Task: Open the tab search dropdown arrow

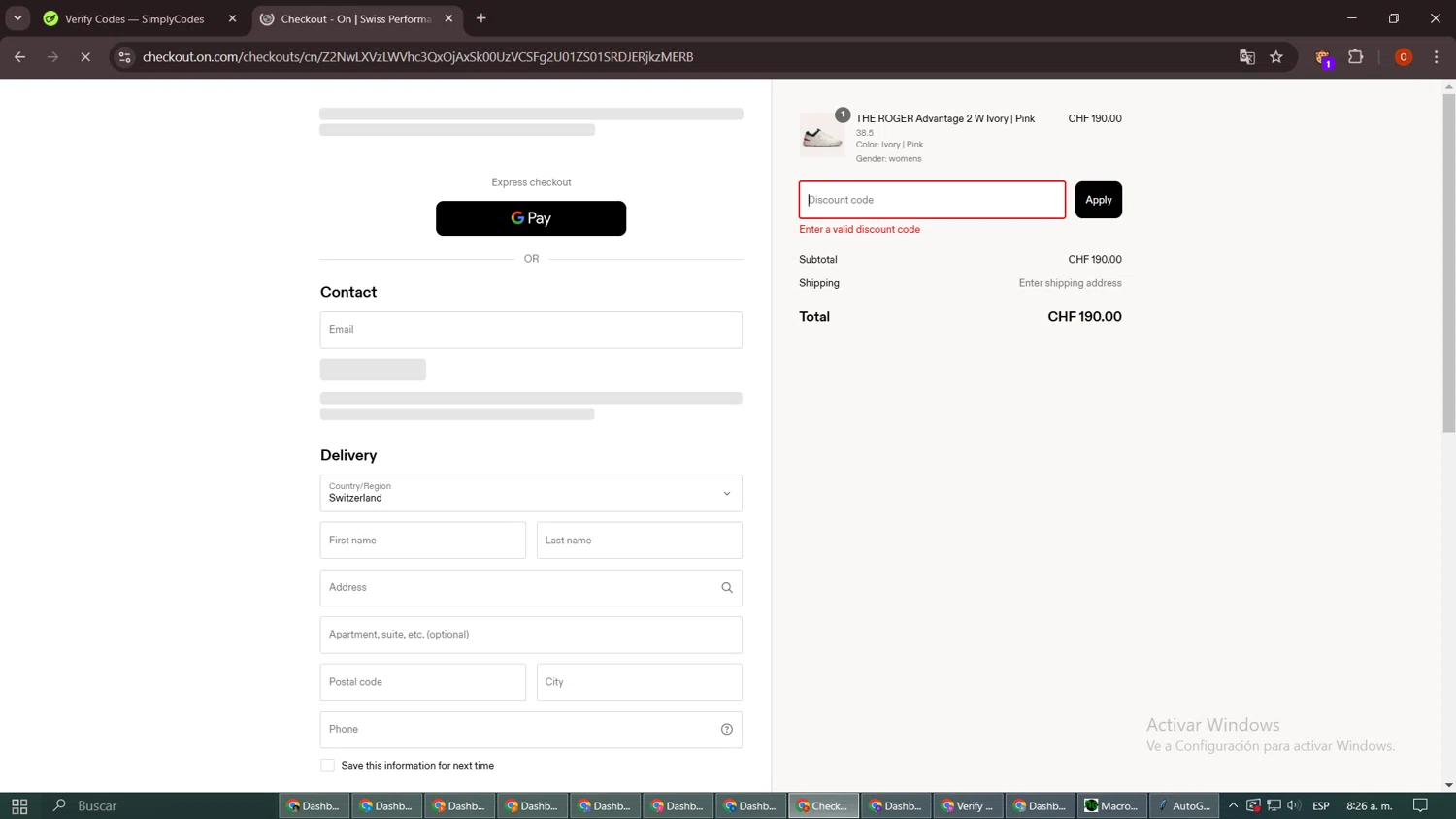Action: coord(17,18)
